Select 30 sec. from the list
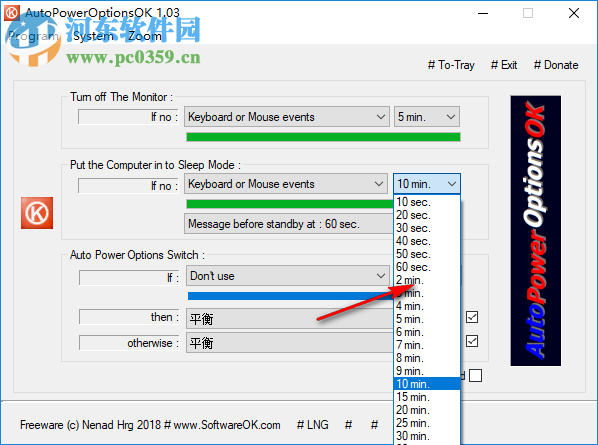This screenshot has height=445, width=598. point(427,228)
